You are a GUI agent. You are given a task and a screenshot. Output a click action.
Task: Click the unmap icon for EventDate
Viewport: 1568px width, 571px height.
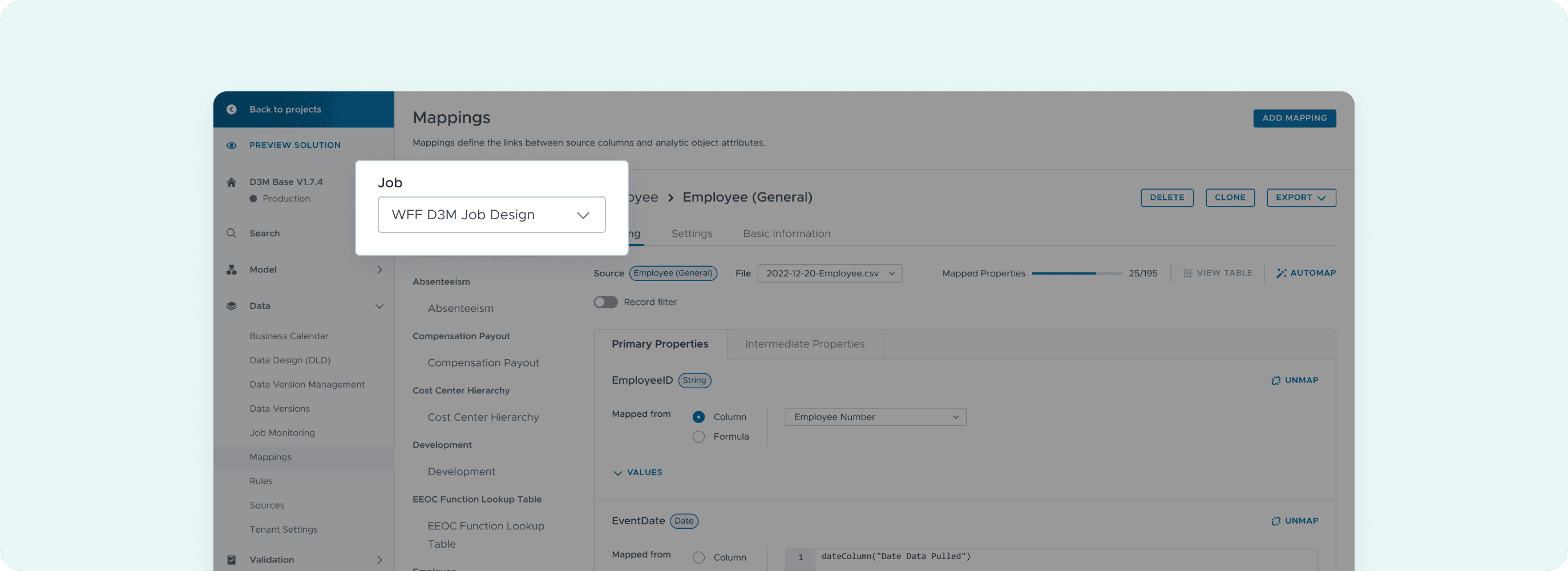coord(1276,521)
